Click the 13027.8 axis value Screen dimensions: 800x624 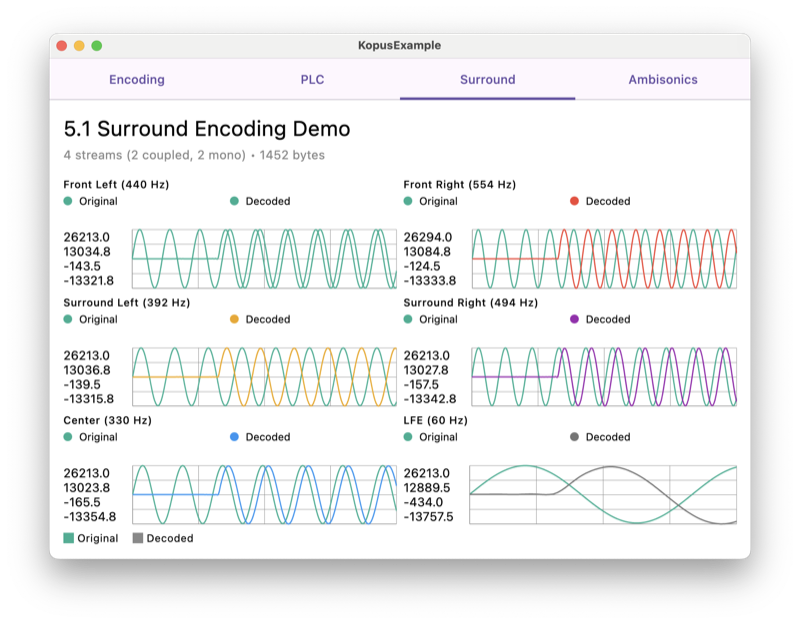pos(426,370)
